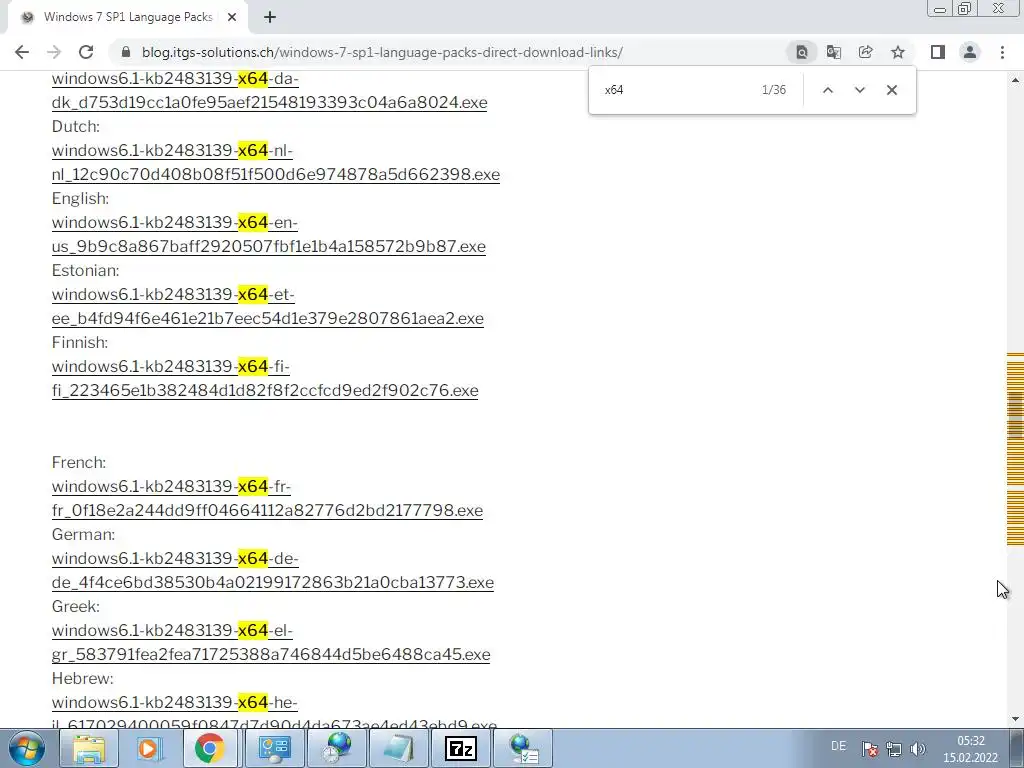
Task: Click the 1/36 match counter
Action: pyautogui.click(x=774, y=90)
